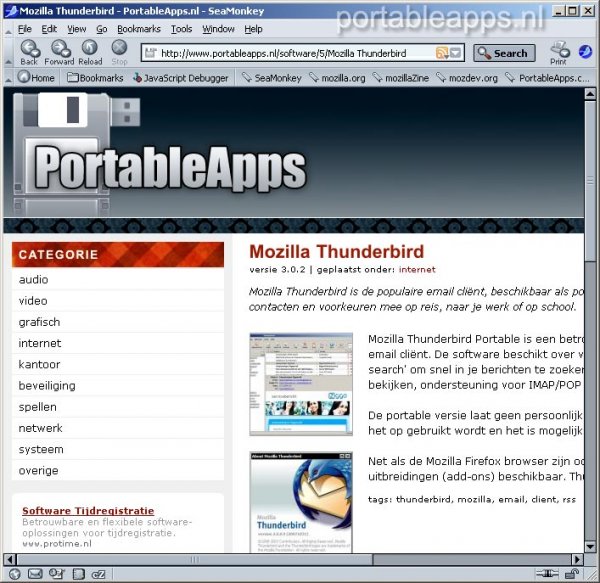Screen dimensions: 600x583
Task: Click the vertical scrollbar up arrow
Action: pos(590,94)
